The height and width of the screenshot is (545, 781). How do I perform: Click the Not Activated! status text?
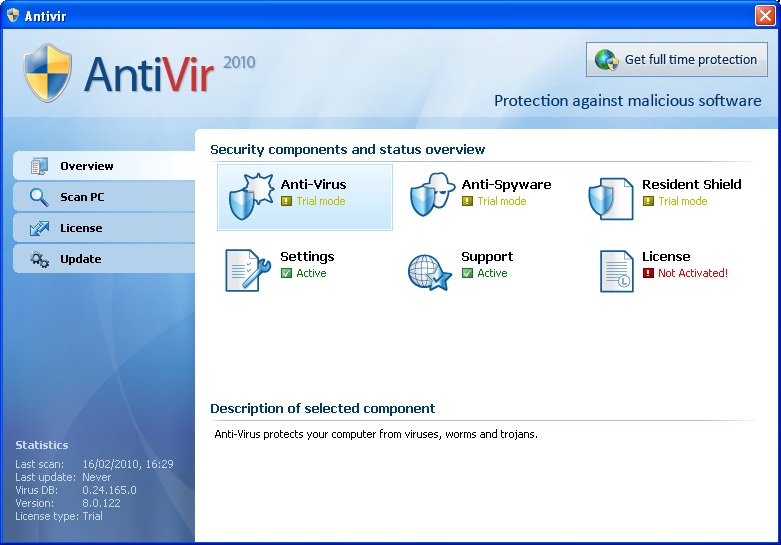click(693, 273)
